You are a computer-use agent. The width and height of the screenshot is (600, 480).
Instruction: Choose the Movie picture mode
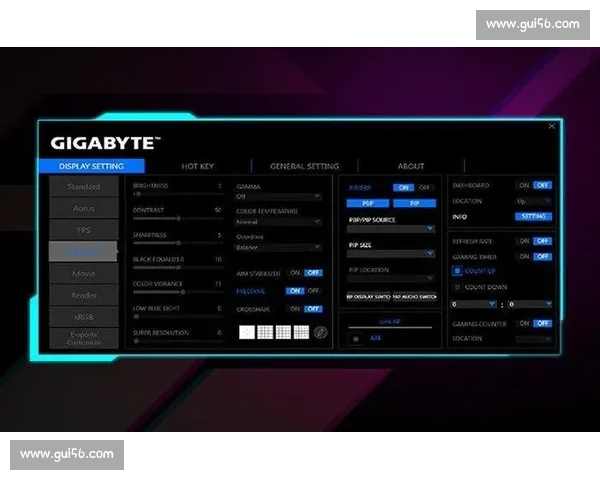pos(84,273)
